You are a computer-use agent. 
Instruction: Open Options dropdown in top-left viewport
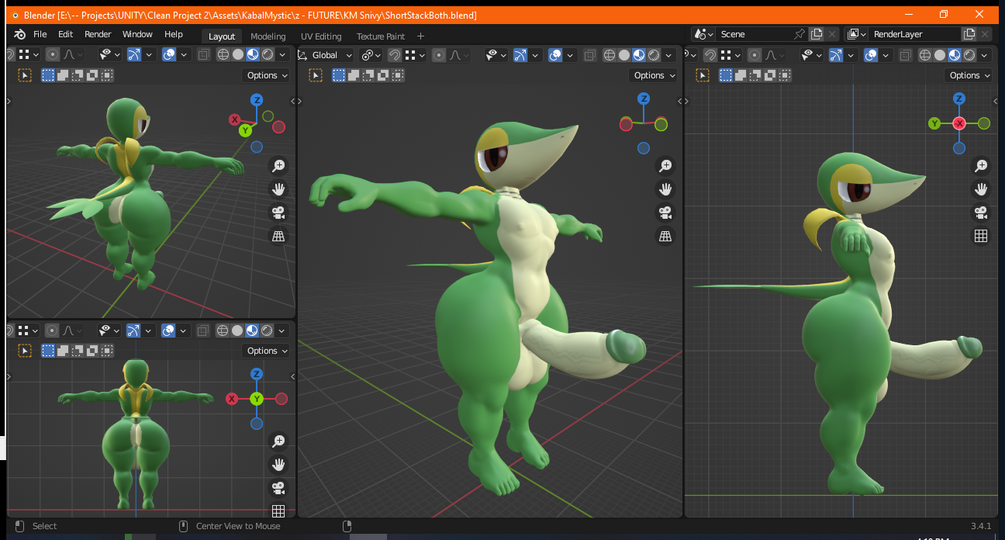(x=267, y=76)
